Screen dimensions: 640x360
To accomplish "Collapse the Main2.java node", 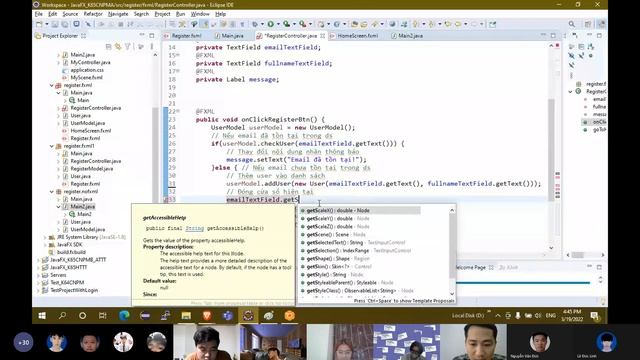I will tap(58, 207).
